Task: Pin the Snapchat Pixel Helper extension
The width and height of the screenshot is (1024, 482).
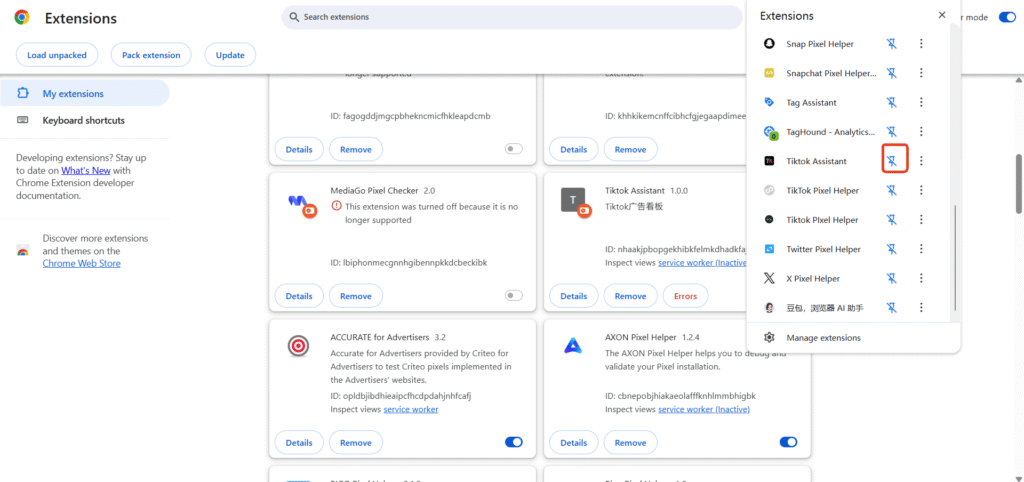Action: (x=892, y=73)
